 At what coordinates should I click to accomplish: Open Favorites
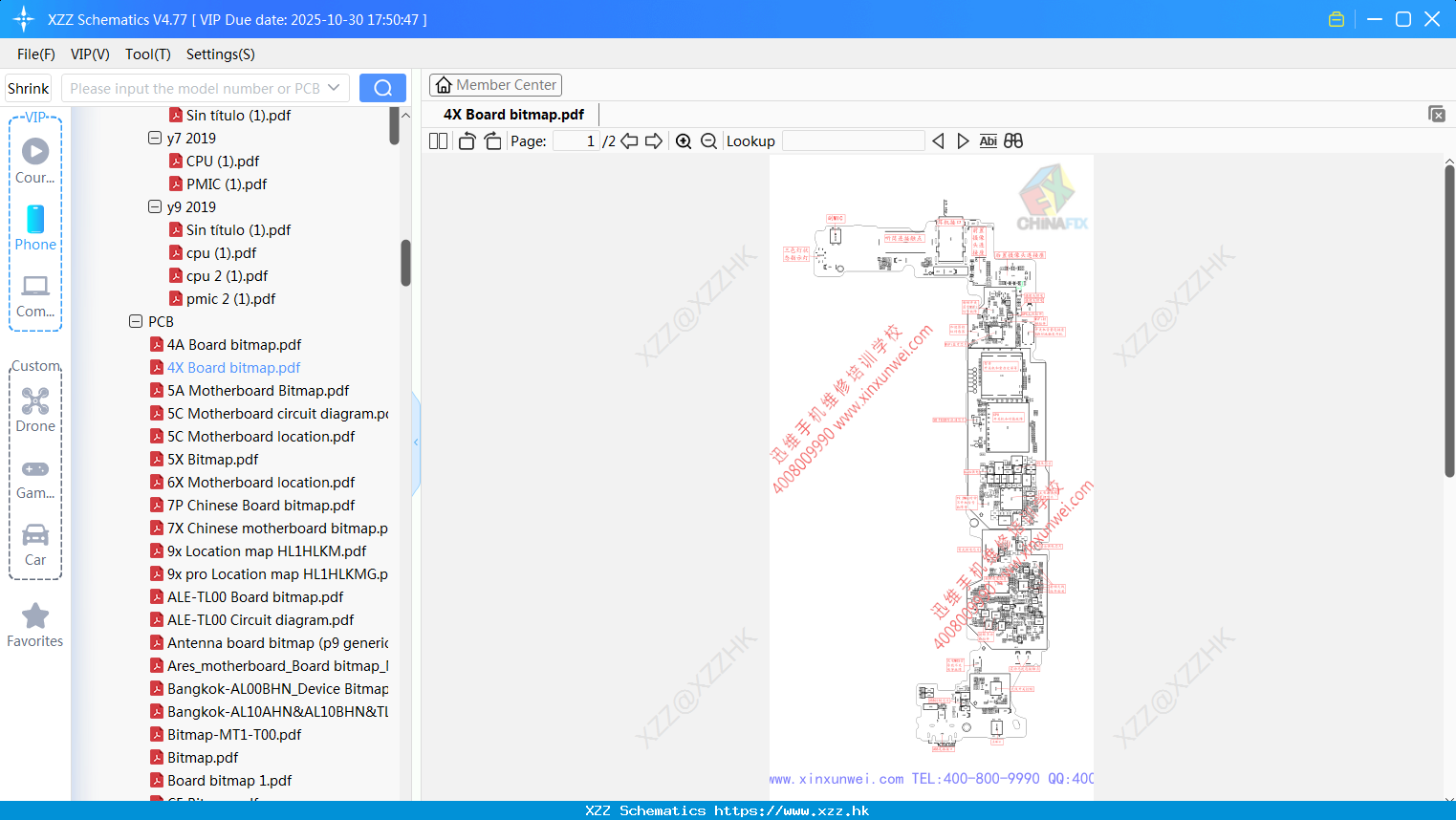point(35,626)
